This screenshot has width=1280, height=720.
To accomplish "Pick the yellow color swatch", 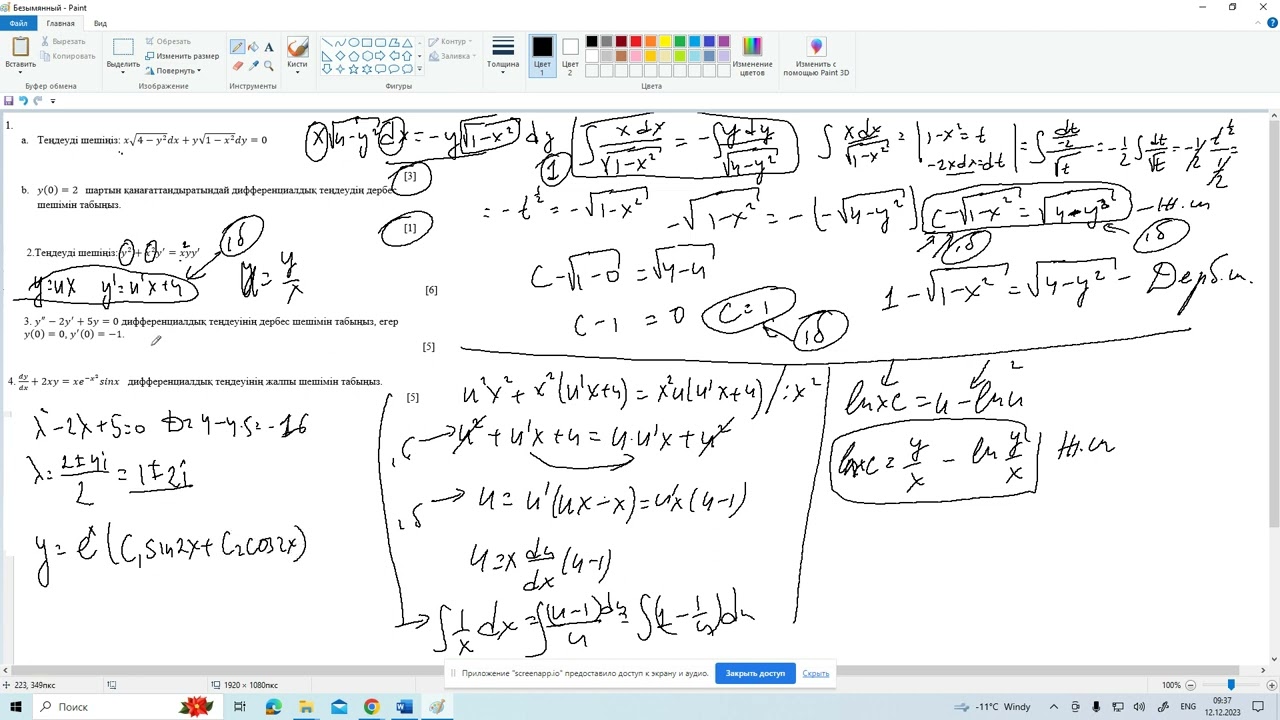I will 665,42.
